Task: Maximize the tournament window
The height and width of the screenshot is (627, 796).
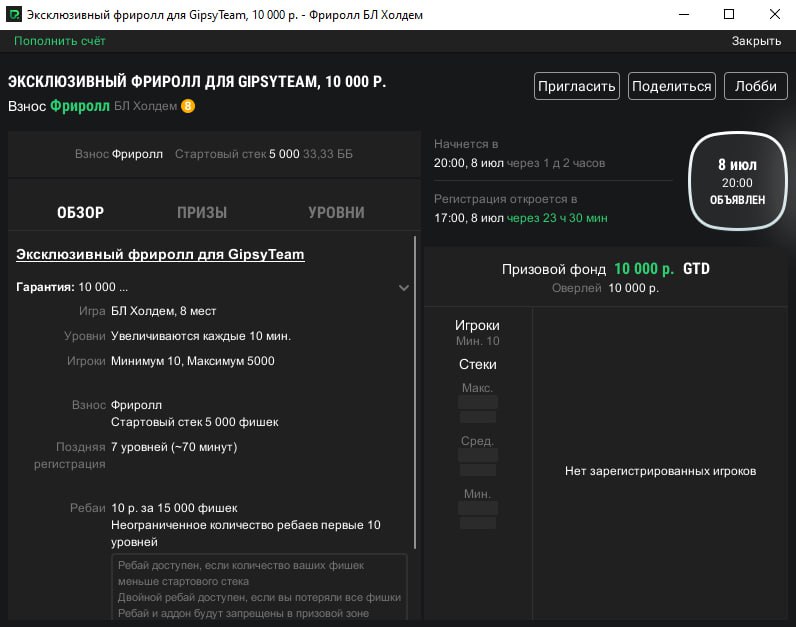Action: [728, 14]
